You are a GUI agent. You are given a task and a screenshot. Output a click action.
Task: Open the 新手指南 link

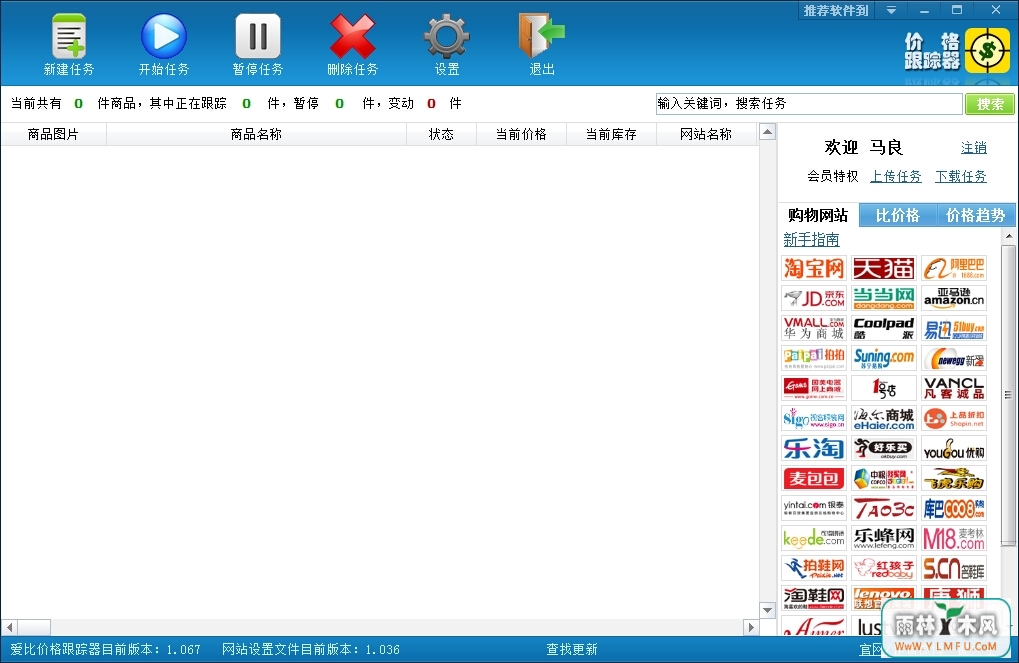[x=811, y=239]
